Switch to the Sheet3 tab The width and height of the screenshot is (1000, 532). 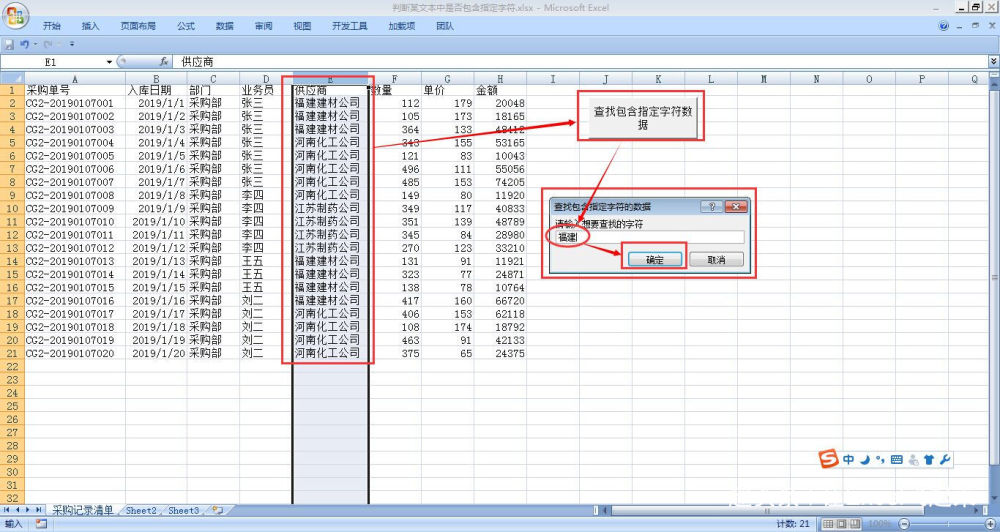point(184,510)
